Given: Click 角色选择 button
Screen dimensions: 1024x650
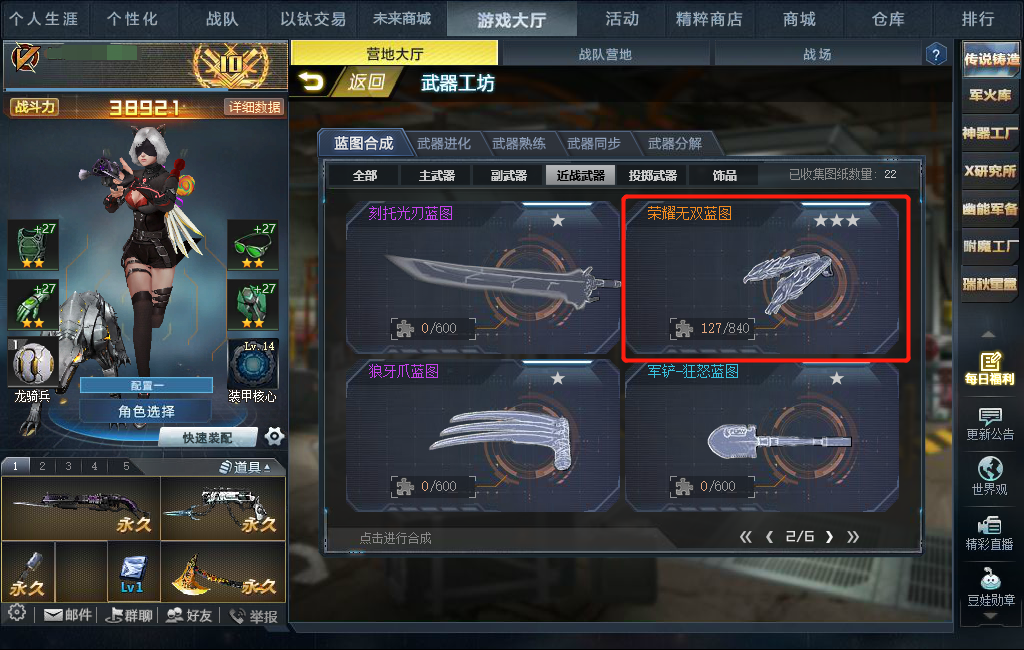Looking at the screenshot, I should 146,411.
